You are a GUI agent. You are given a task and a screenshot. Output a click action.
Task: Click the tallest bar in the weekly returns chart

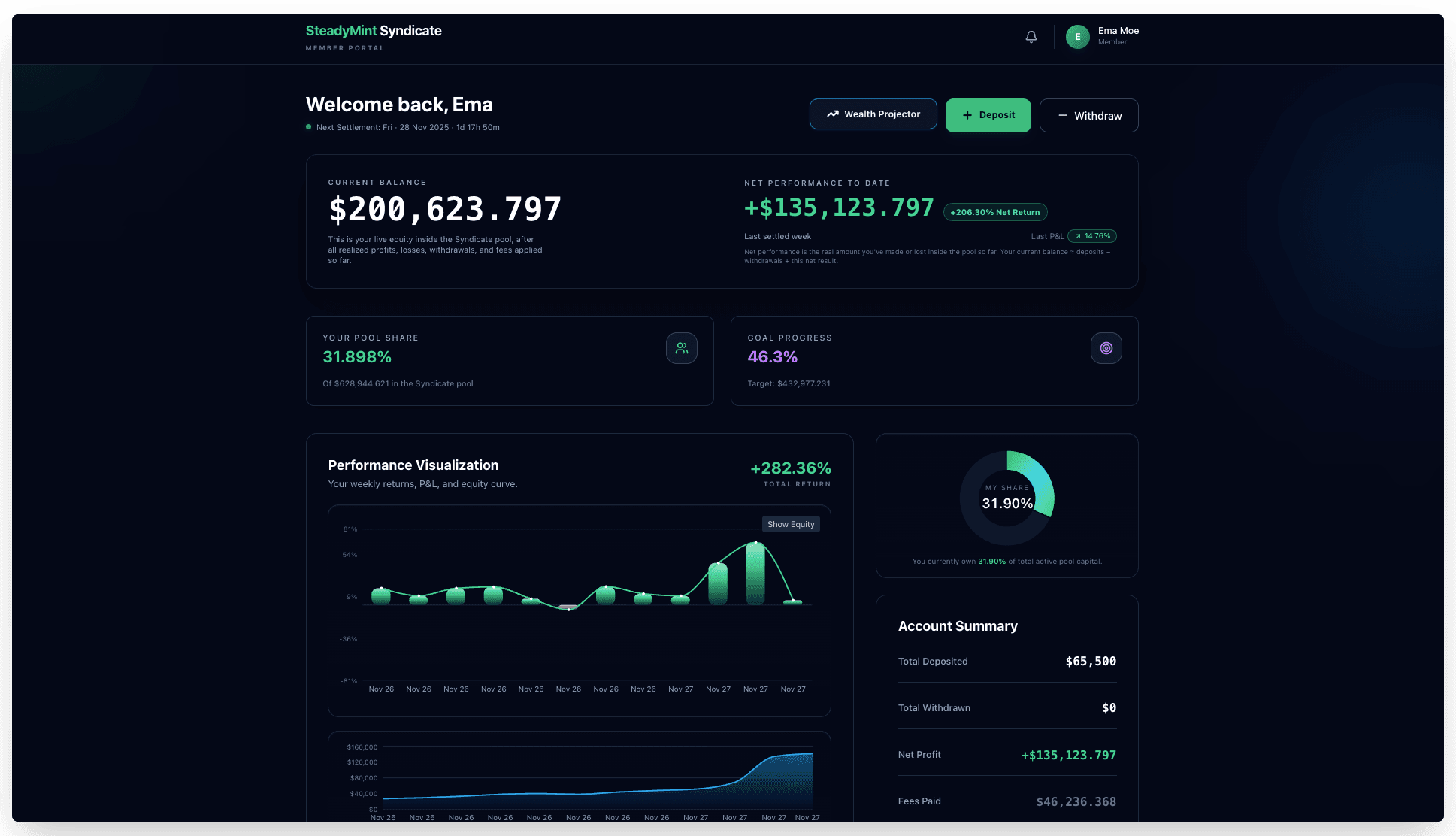point(755,571)
